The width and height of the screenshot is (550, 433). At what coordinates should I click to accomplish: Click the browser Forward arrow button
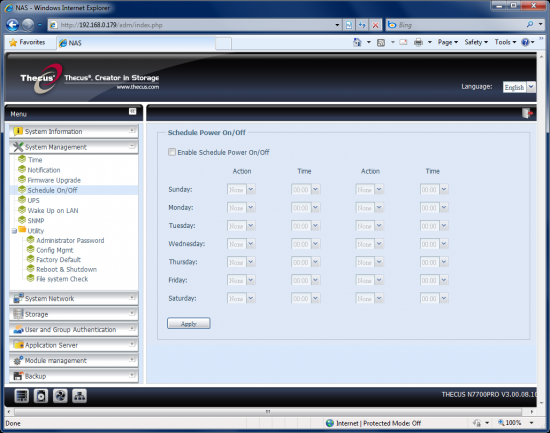[28, 25]
